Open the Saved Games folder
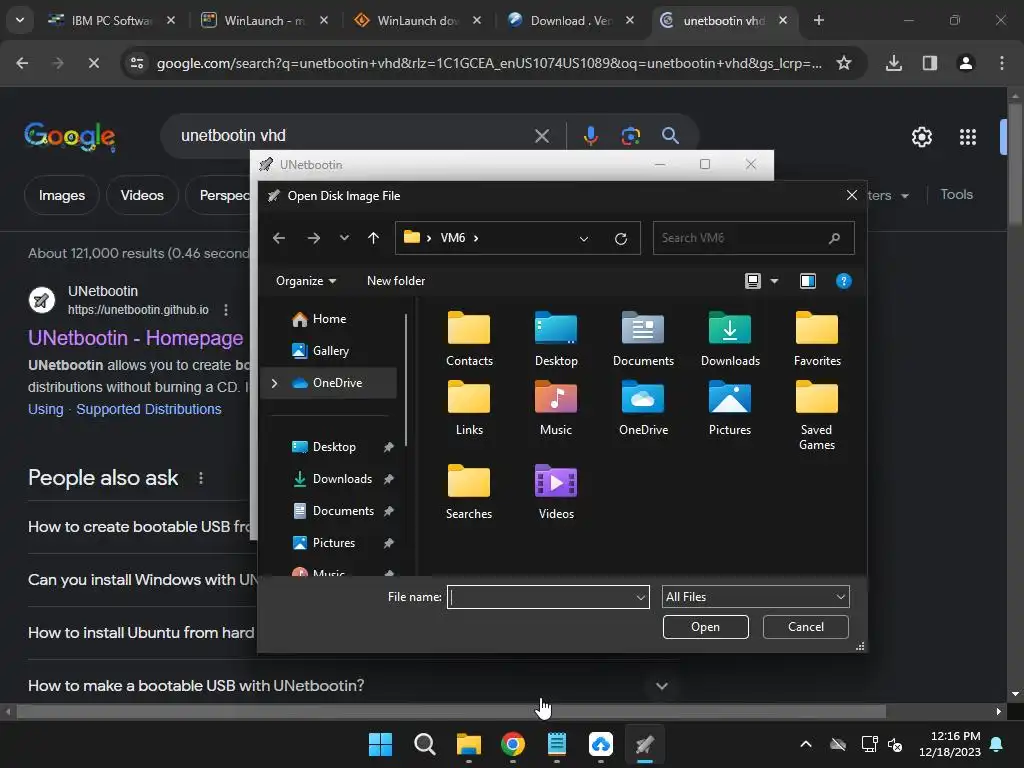Image resolution: width=1024 pixels, height=768 pixels. (816, 415)
